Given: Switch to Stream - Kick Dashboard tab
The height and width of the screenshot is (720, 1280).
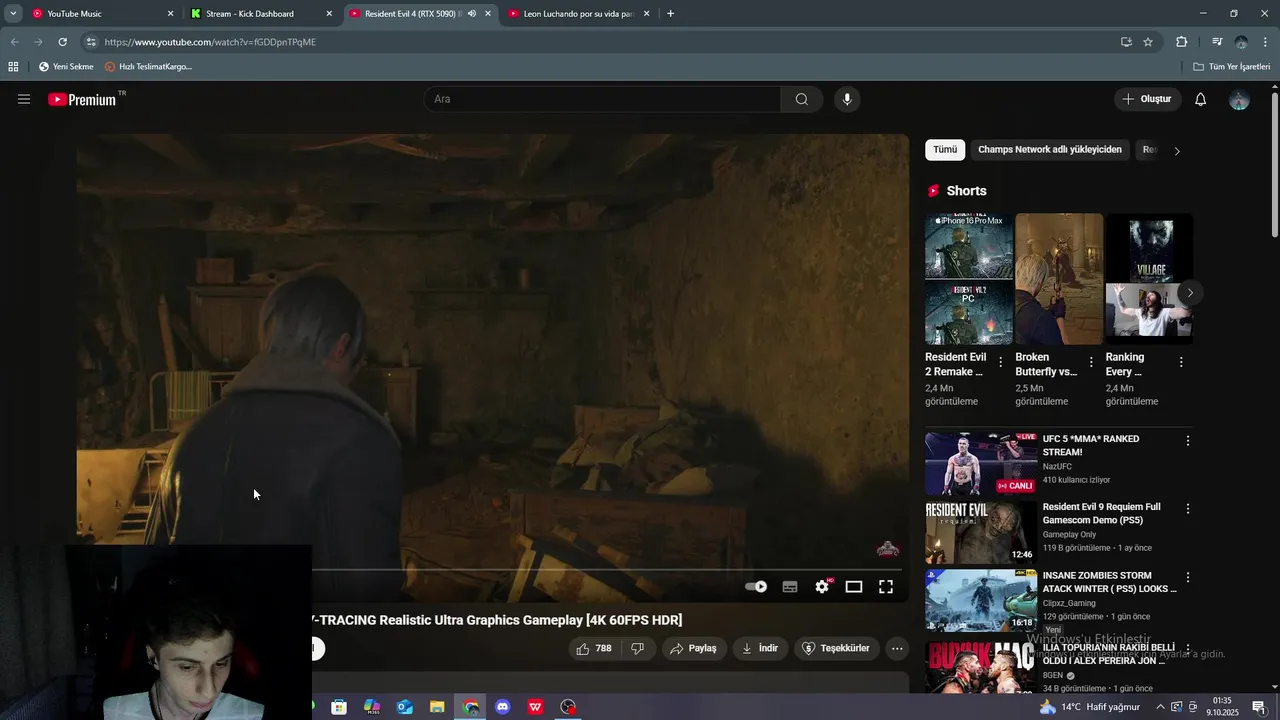Looking at the screenshot, I should [263, 14].
